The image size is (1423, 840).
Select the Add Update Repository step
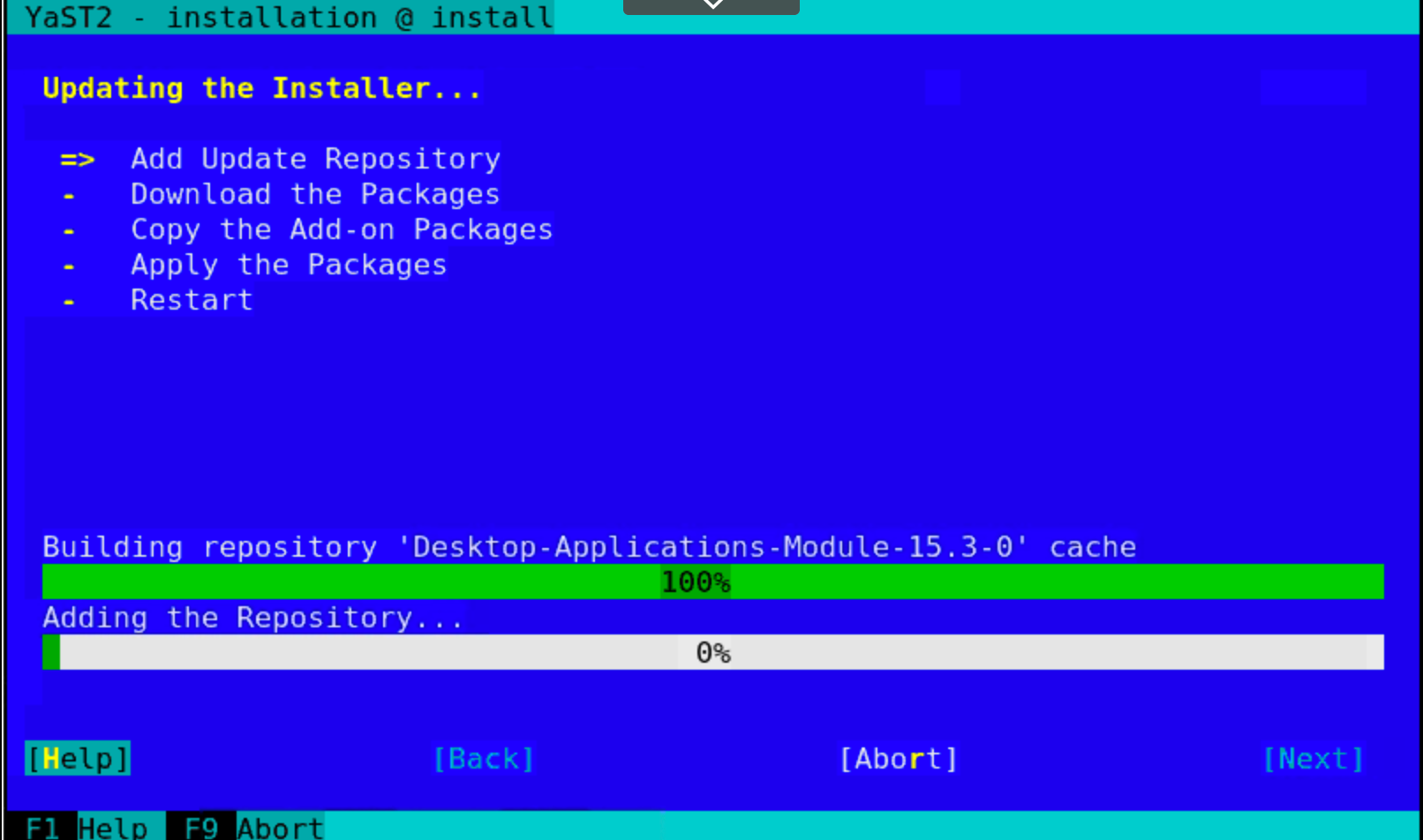[x=315, y=159]
